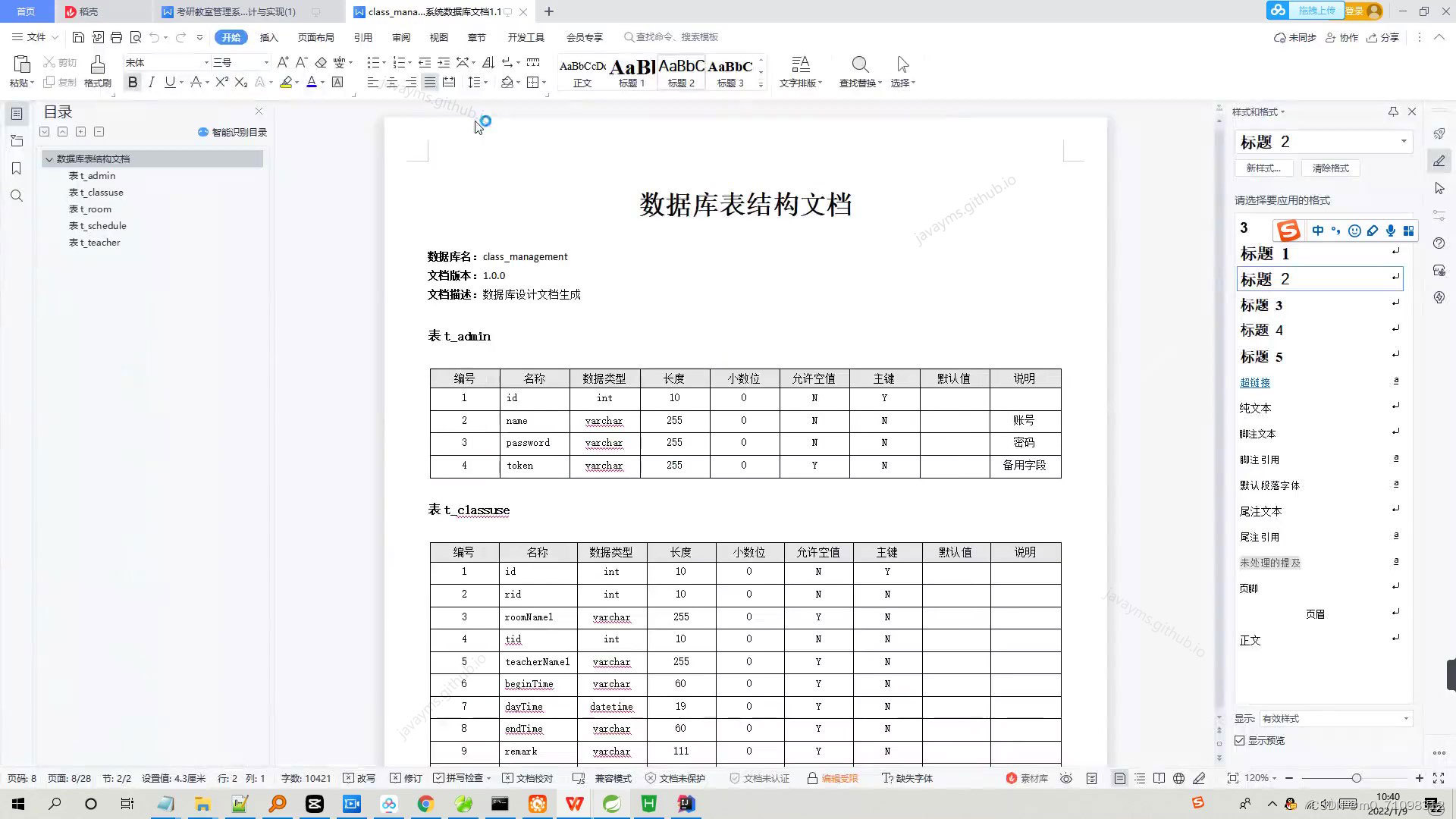This screenshot has height=819, width=1456.
Task: Select the Format Painter tool
Action: (97, 72)
